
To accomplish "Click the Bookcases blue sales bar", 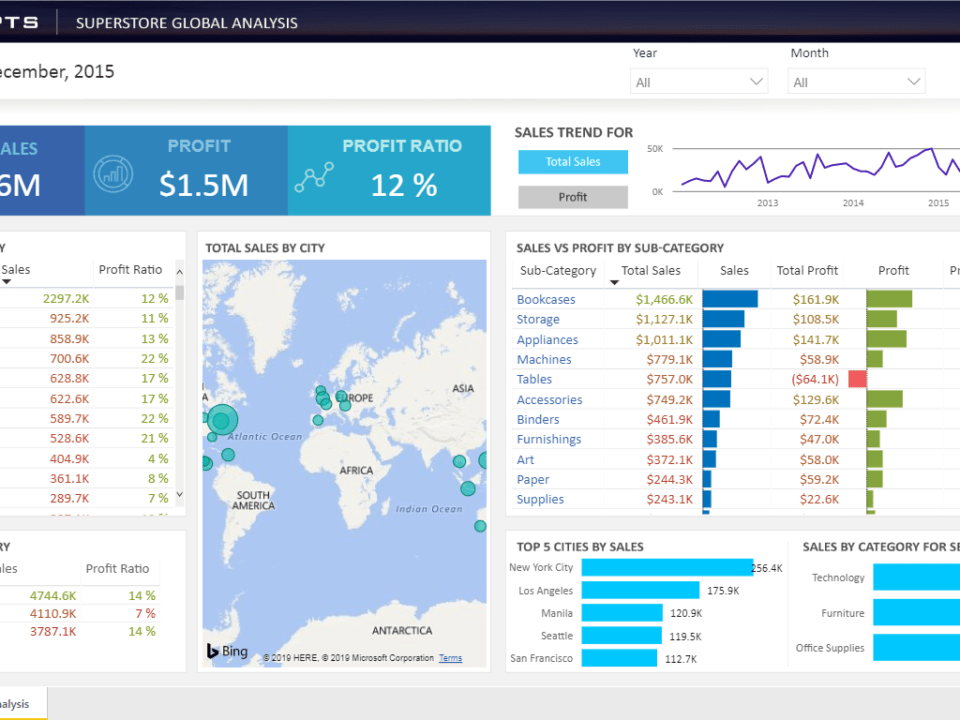I will tap(730, 299).
